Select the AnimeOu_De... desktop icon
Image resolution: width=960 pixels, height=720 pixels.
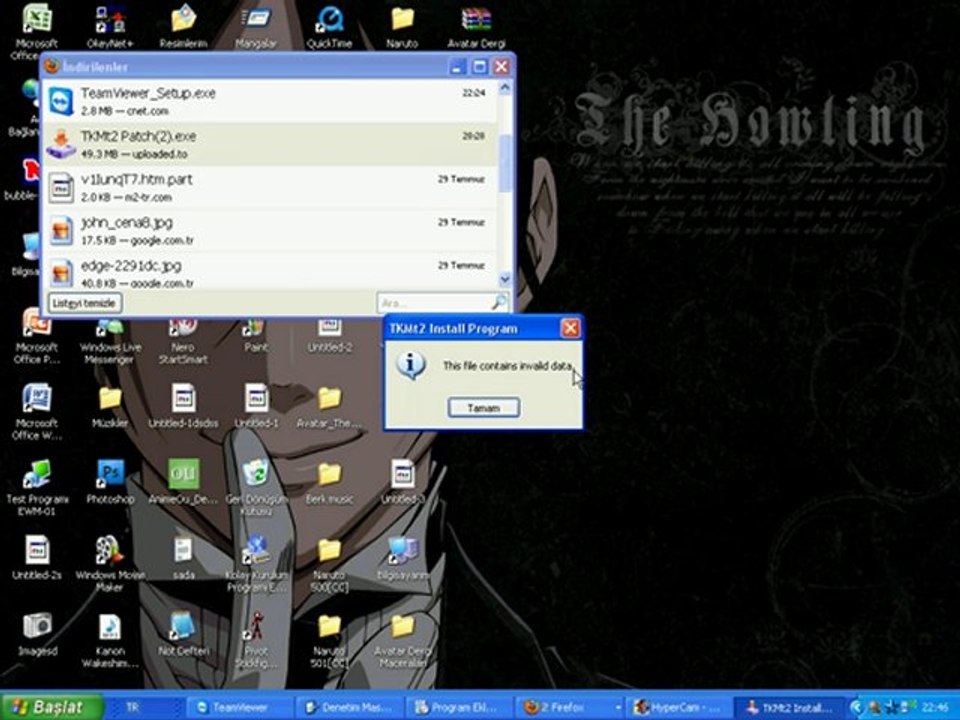coord(183,482)
